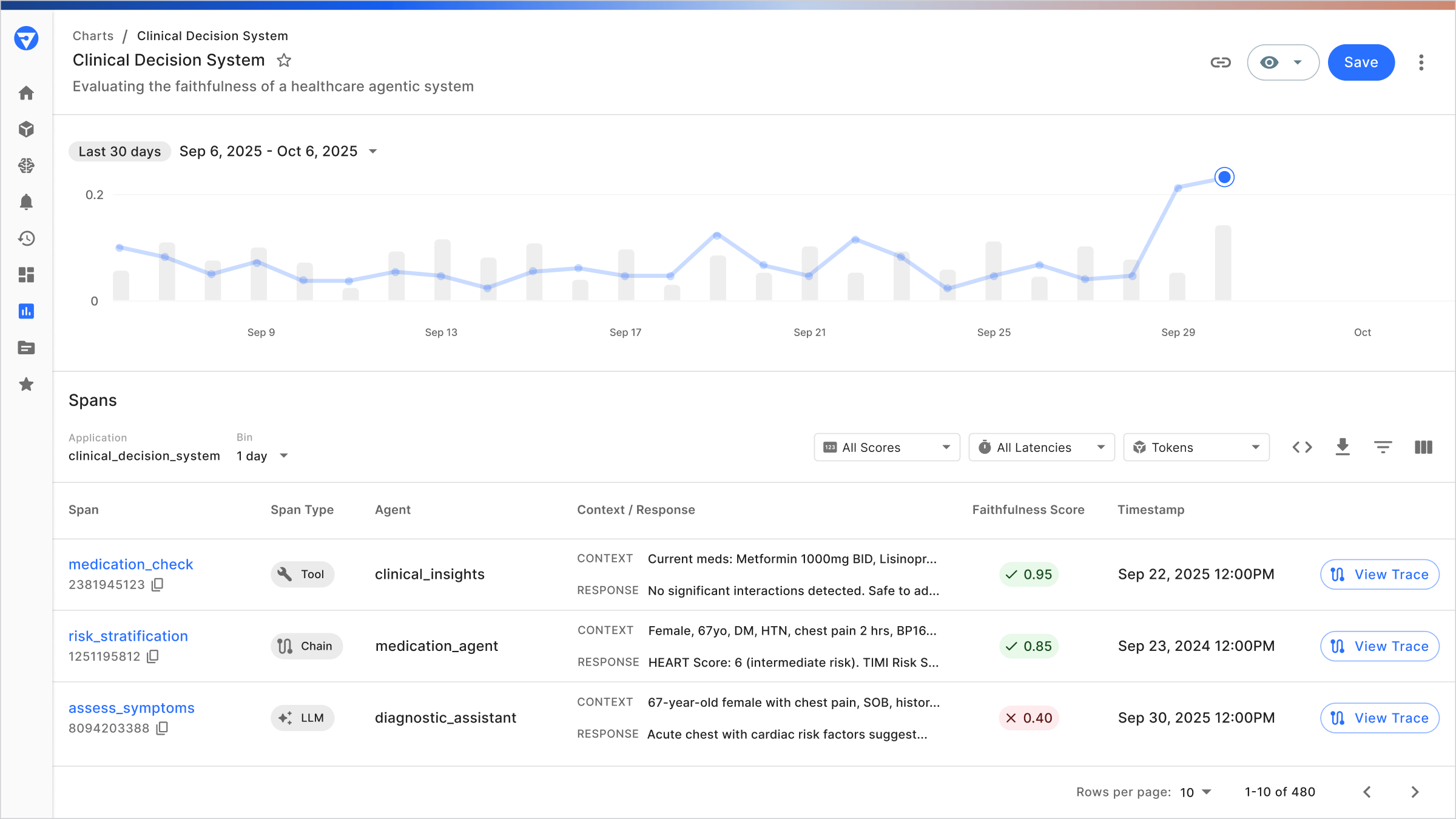Open the Home page from sidebar

26,93
